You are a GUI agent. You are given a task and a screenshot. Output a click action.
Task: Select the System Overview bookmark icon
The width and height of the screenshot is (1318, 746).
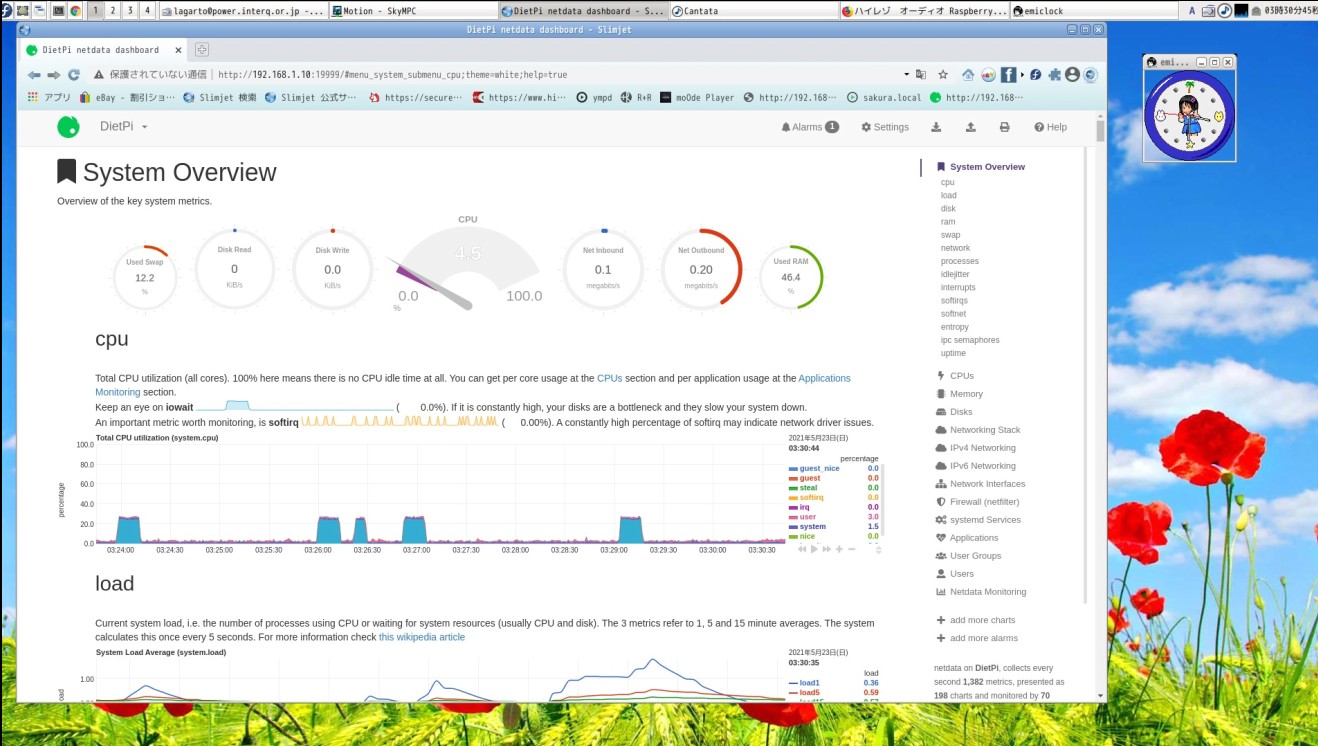click(x=940, y=166)
